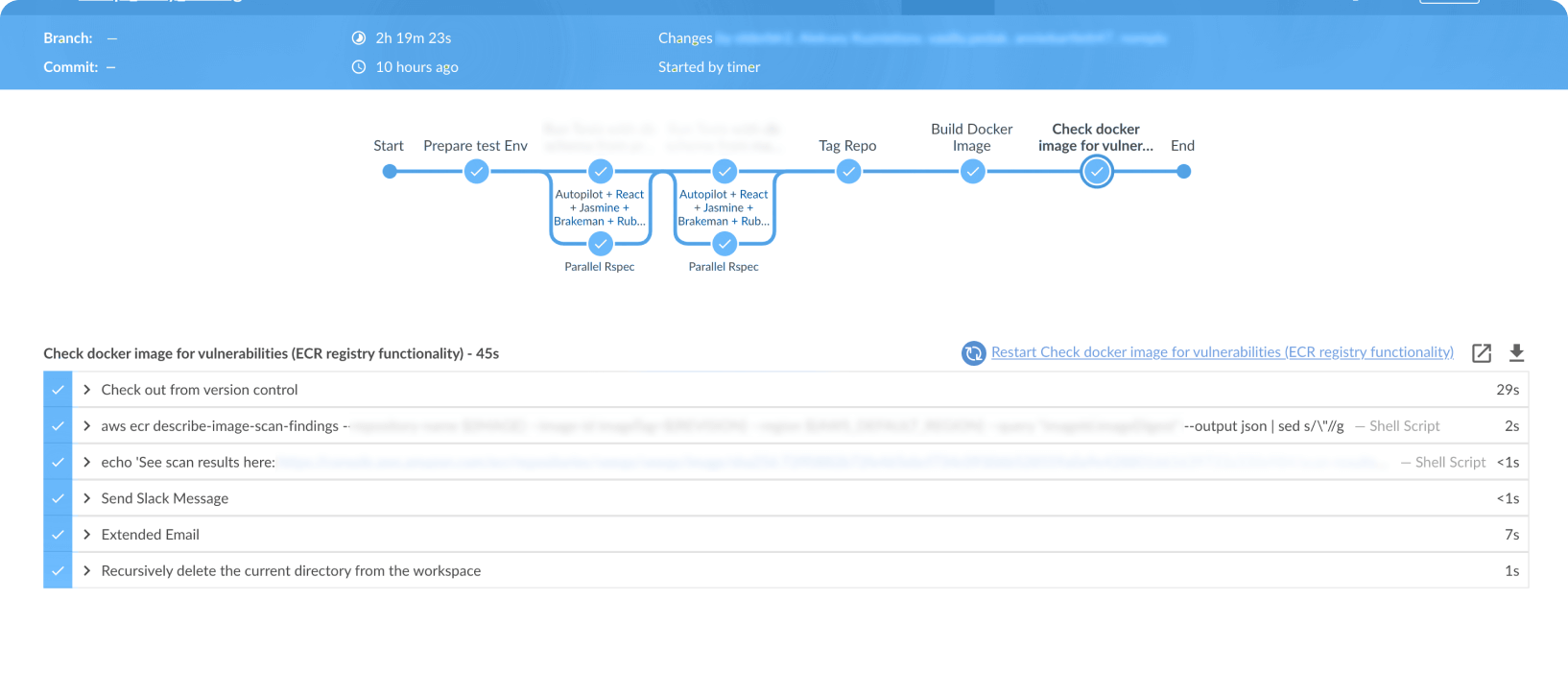
Task: Expand Check out from version control step
Action: tap(87, 390)
